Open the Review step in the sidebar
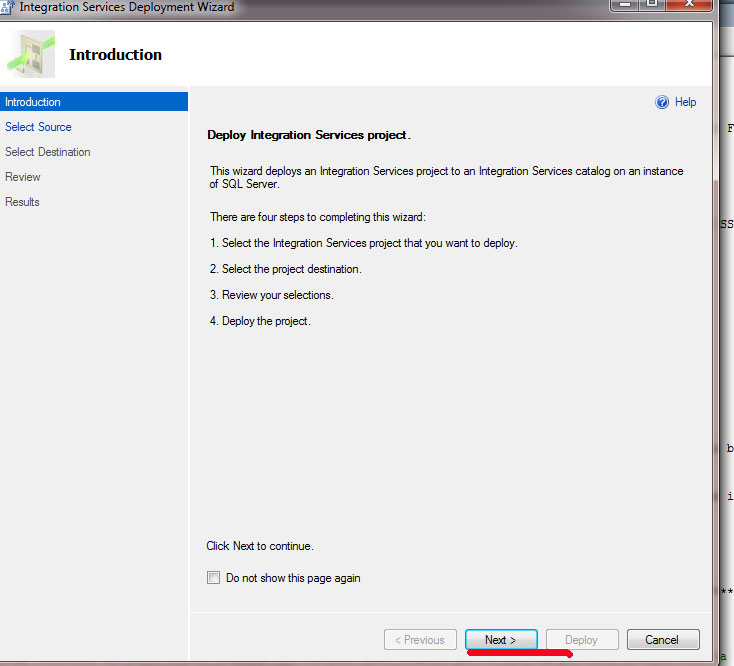This screenshot has width=734, height=666. pyautogui.click(x=22, y=177)
